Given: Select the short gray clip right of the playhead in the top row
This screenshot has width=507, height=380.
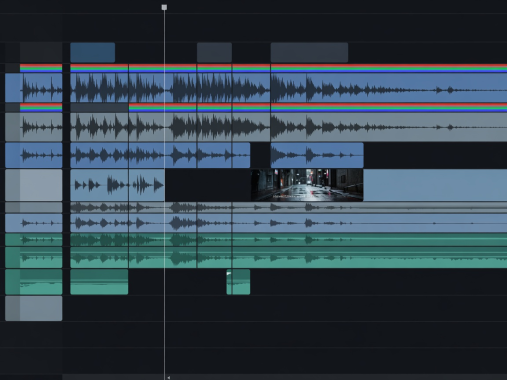Looking at the screenshot, I should click(x=214, y=52).
